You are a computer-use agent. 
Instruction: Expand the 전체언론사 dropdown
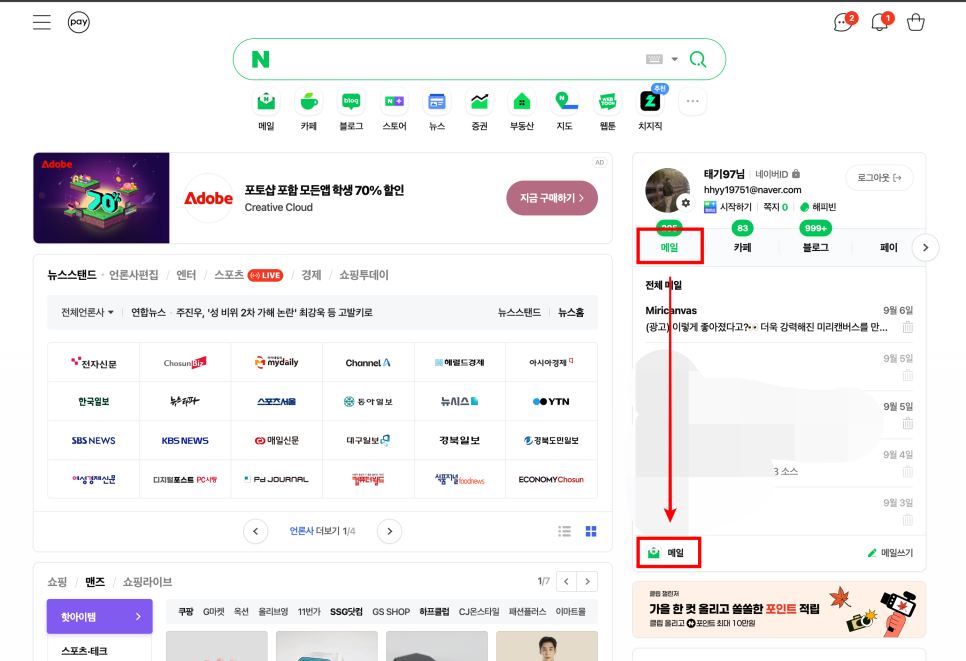pos(88,312)
